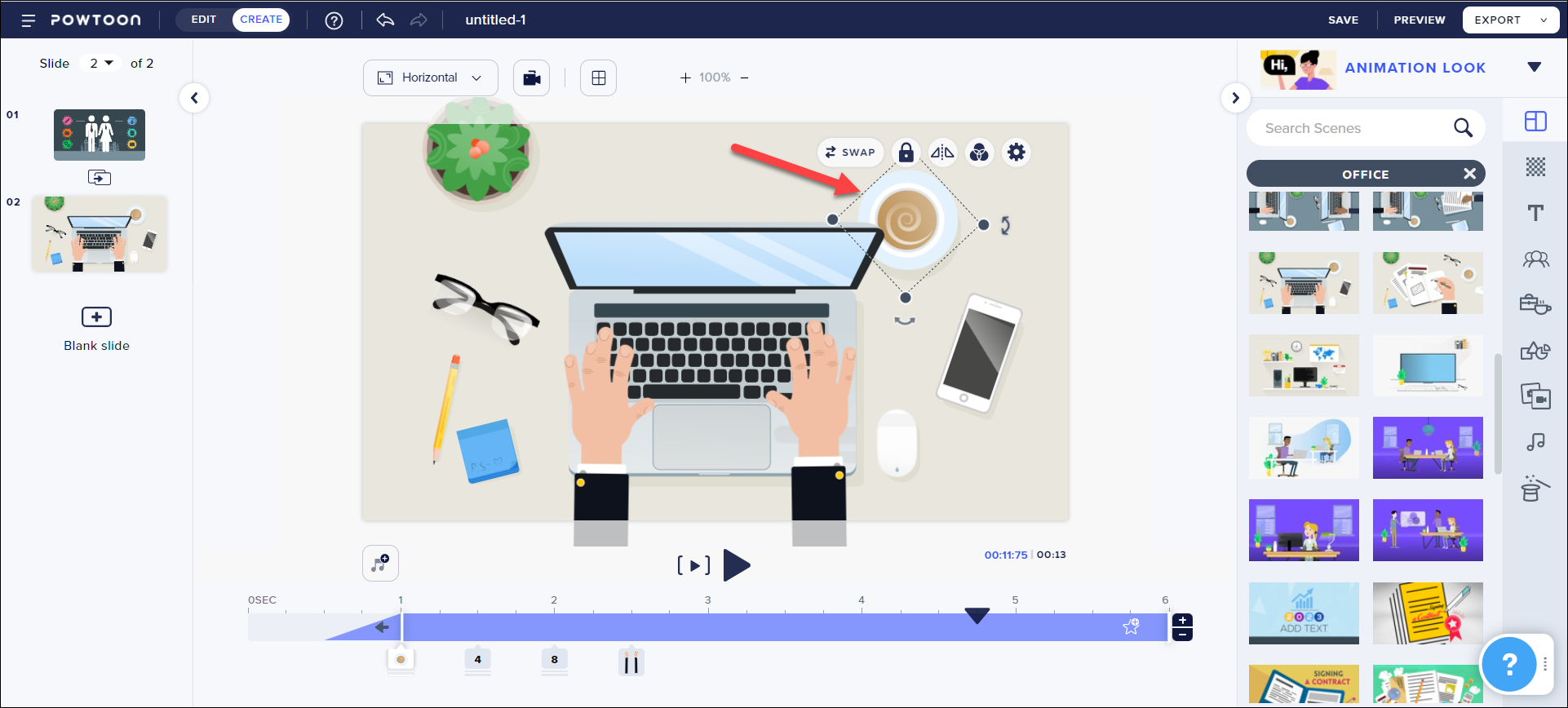Click the PREVIEW button

click(x=1419, y=20)
